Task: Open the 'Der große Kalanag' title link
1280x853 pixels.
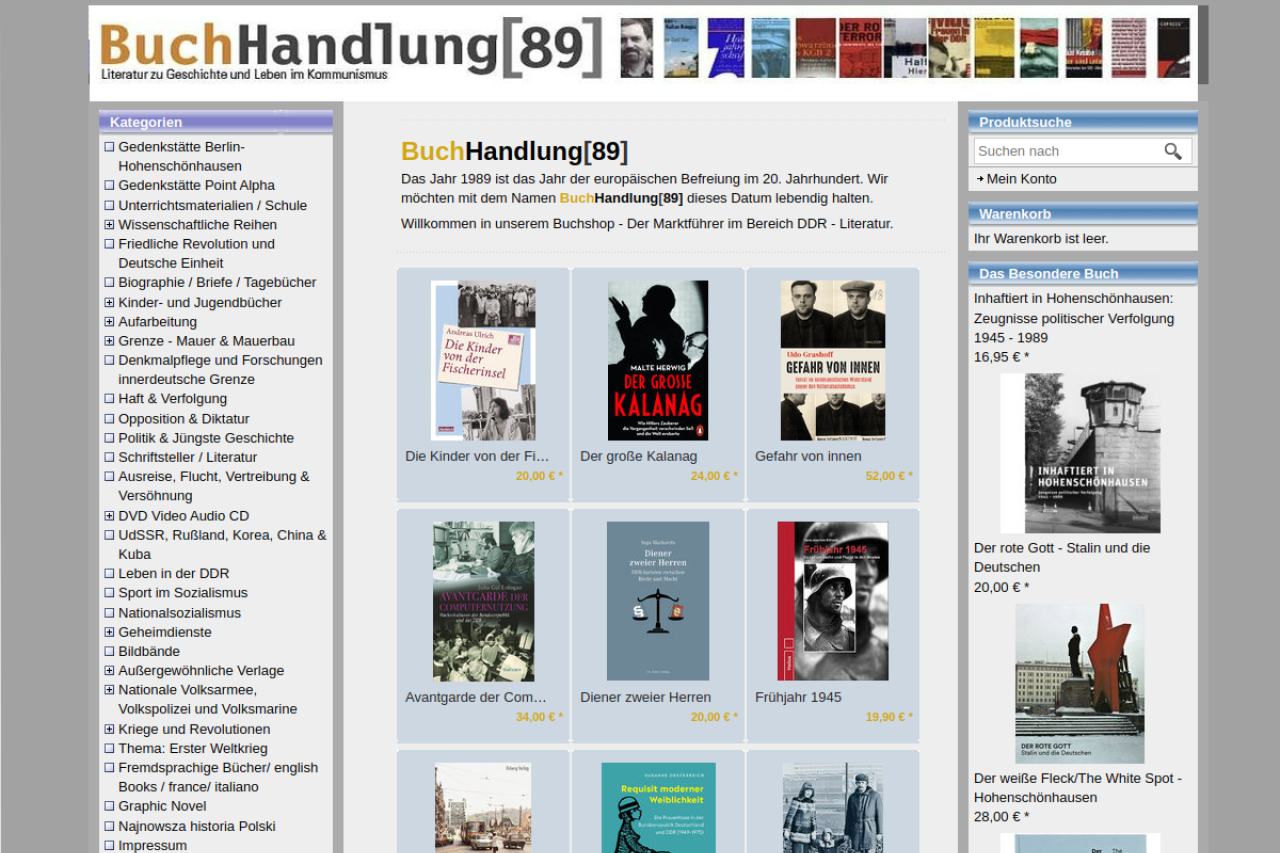Action: coord(639,456)
